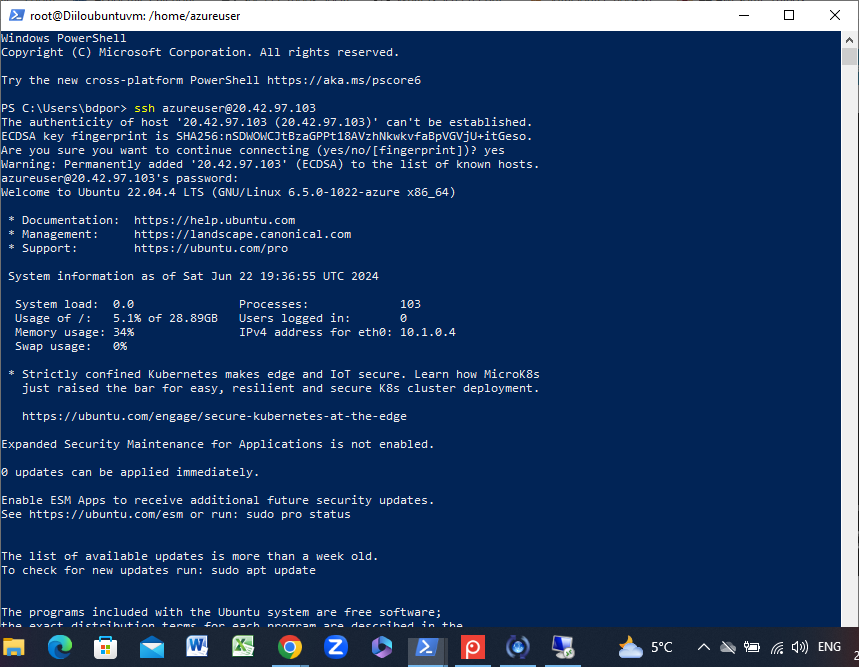Click the '5.1% of 28.89GB' usage value
Viewport: 859px width, 667px height.
click(165, 319)
